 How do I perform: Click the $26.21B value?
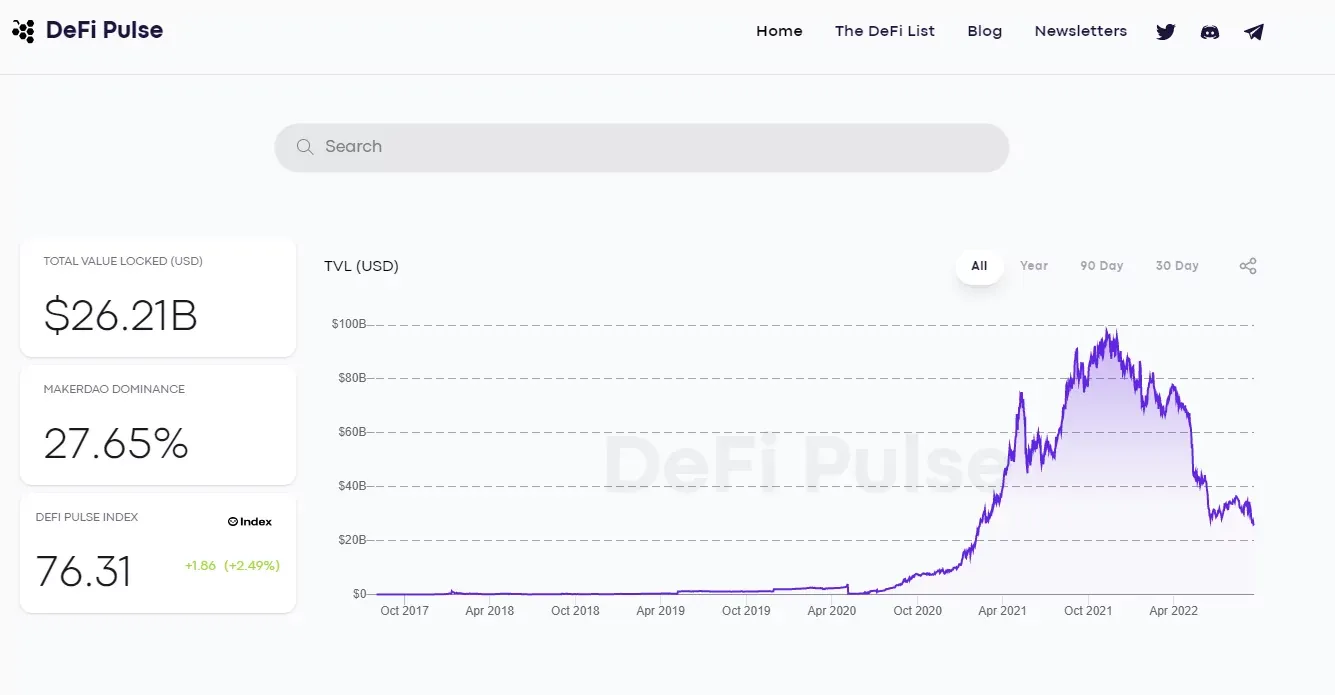pyautogui.click(x=121, y=316)
